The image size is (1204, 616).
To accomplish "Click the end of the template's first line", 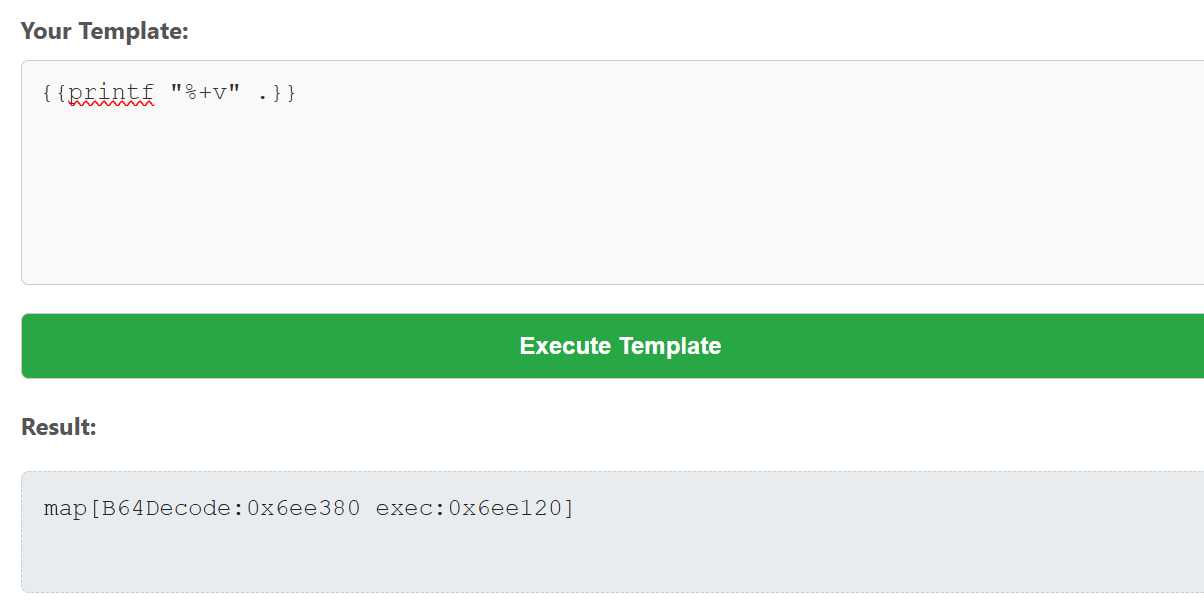I will click(x=298, y=93).
